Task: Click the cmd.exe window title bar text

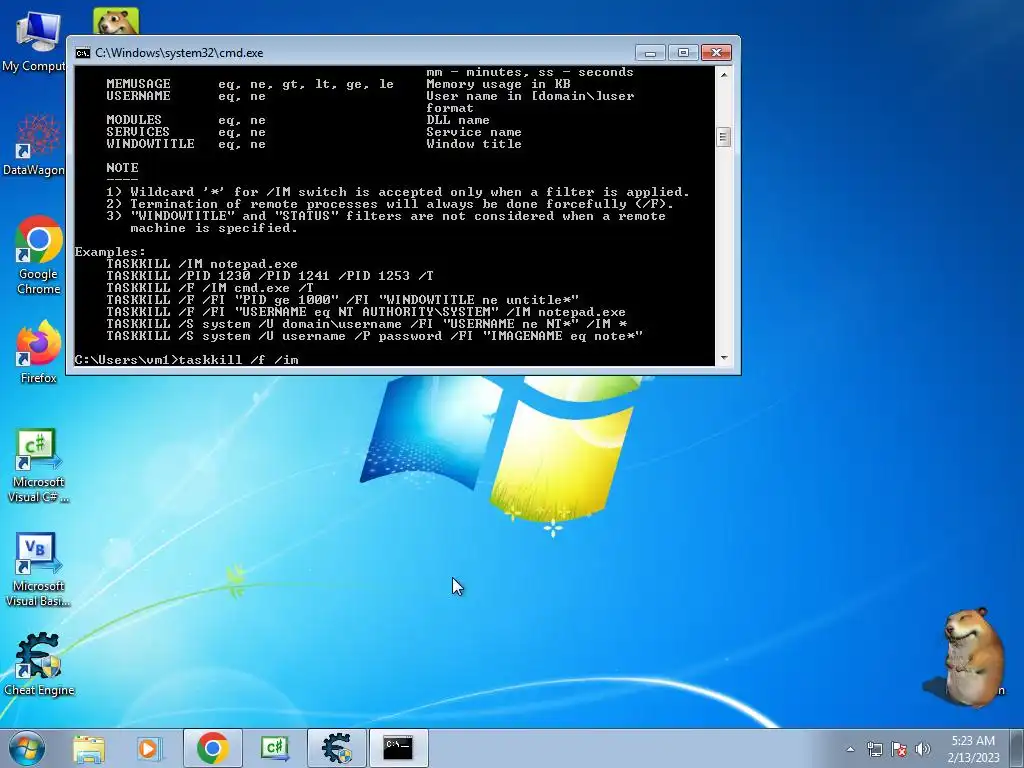Action: (x=179, y=53)
